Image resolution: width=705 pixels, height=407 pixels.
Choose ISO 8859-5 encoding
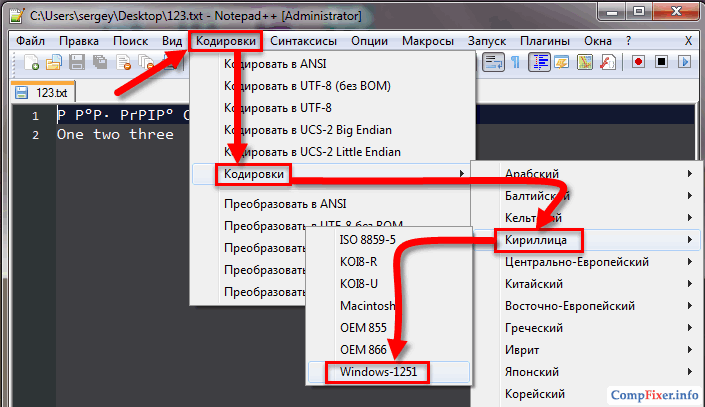[389, 240]
